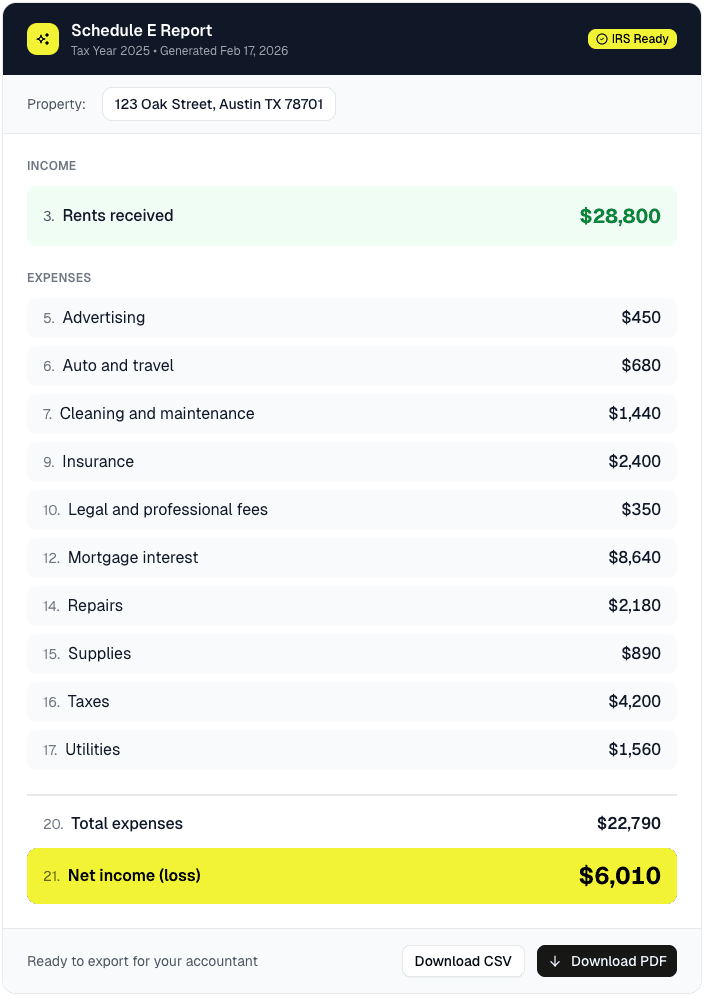Click the Total expenses line

pos(351,824)
